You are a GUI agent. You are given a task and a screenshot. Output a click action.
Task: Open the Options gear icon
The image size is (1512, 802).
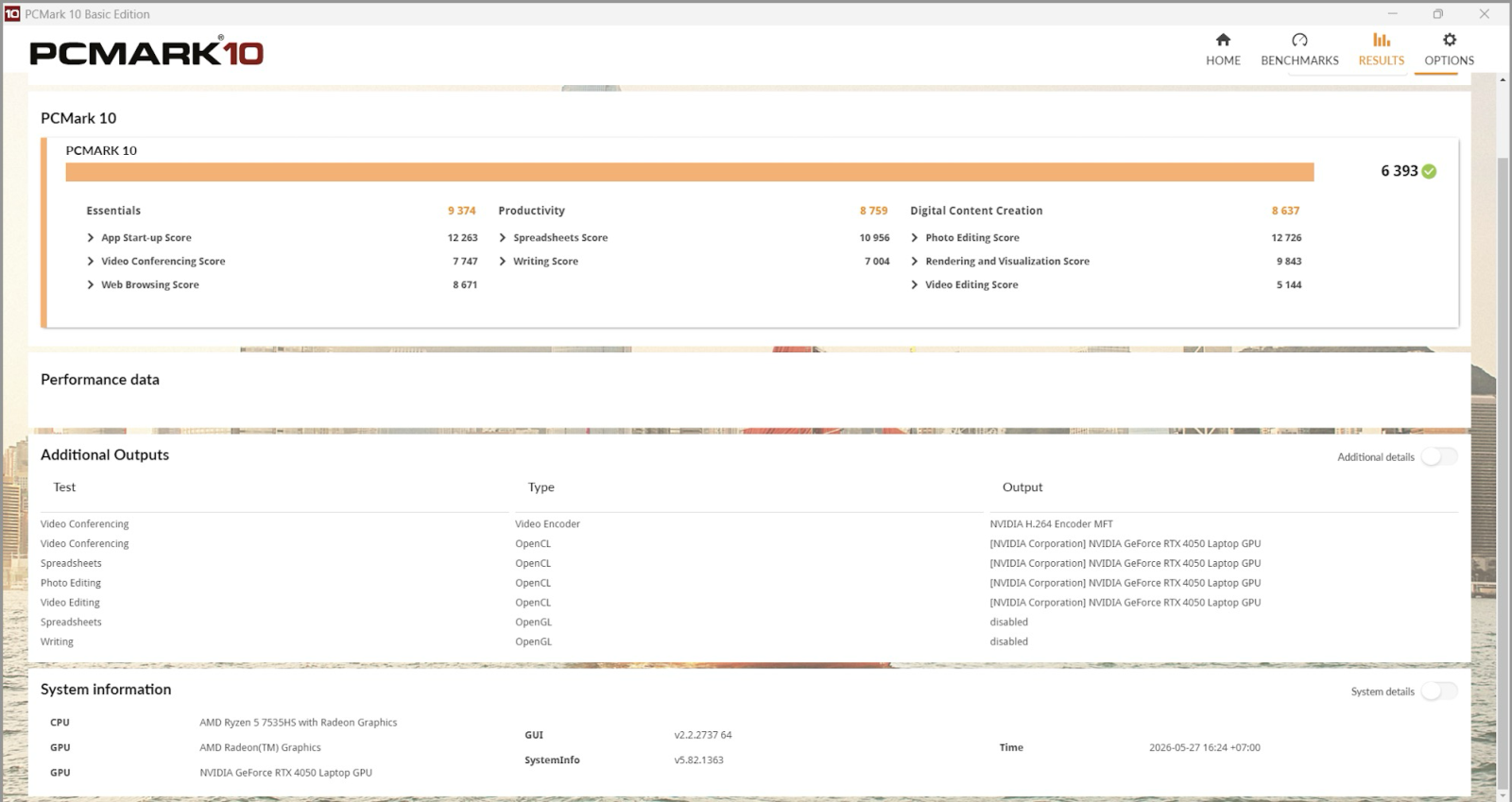coord(1449,40)
